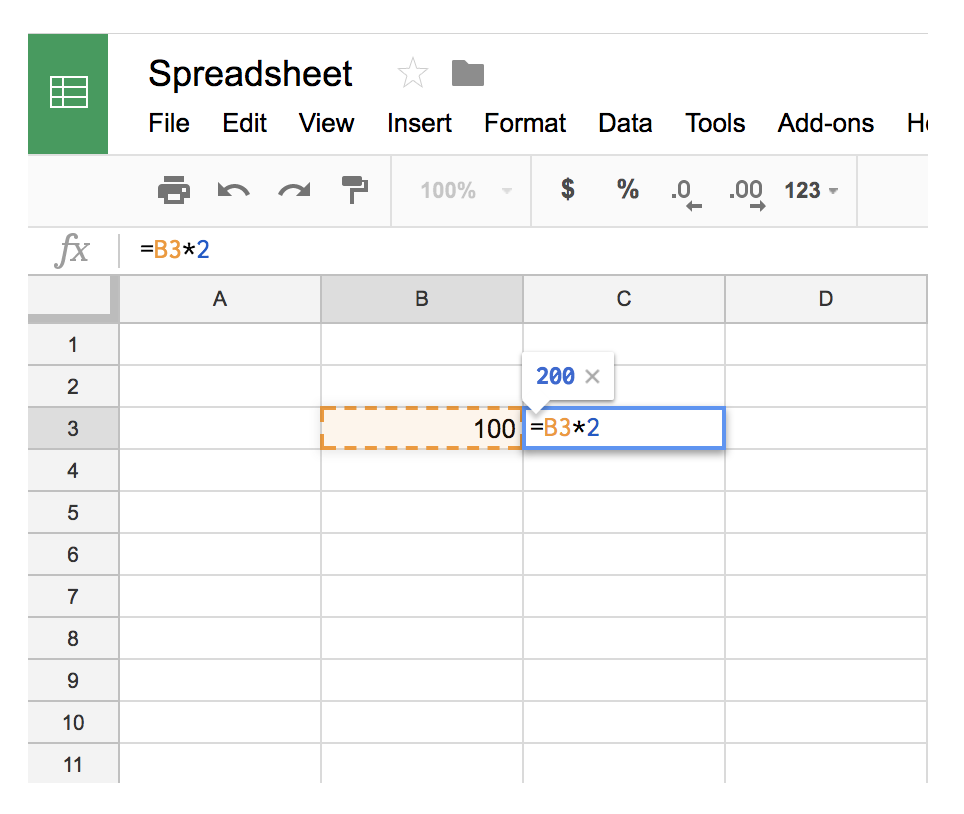Image resolution: width=964 pixels, height=814 pixels.
Task: Open the File menu
Action: pyautogui.click(x=169, y=123)
